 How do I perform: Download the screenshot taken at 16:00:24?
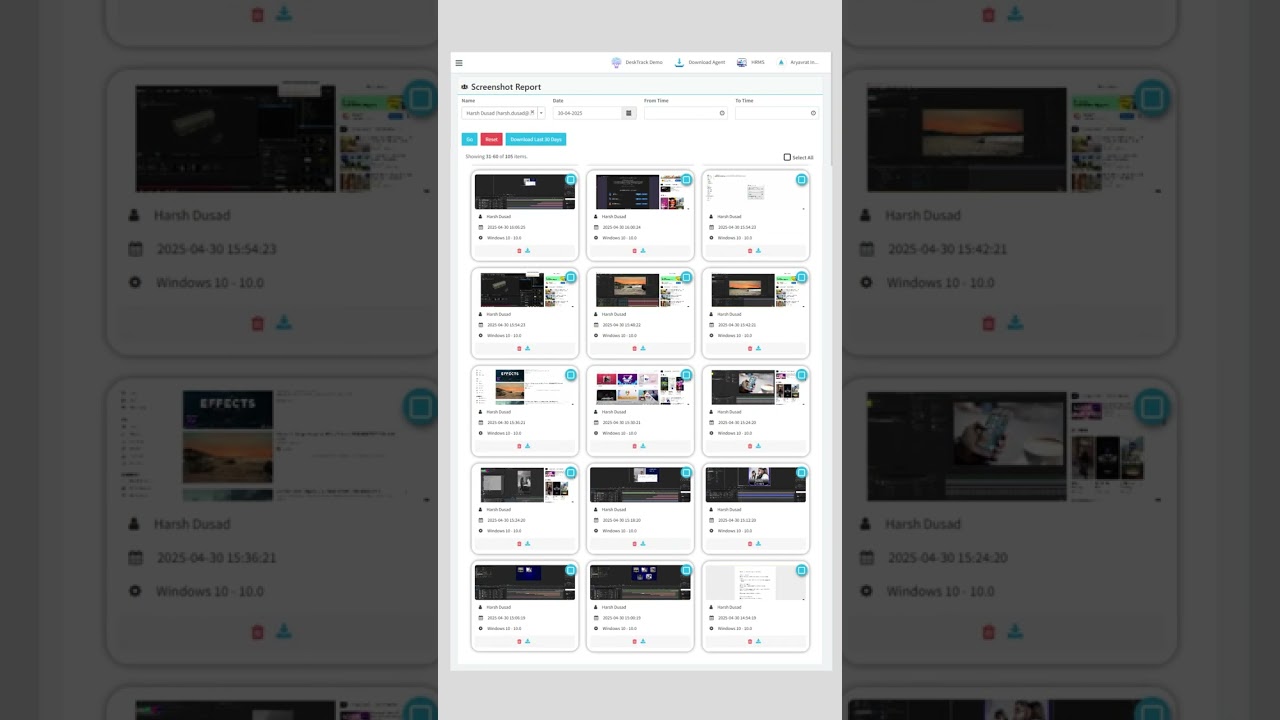pyautogui.click(x=643, y=251)
